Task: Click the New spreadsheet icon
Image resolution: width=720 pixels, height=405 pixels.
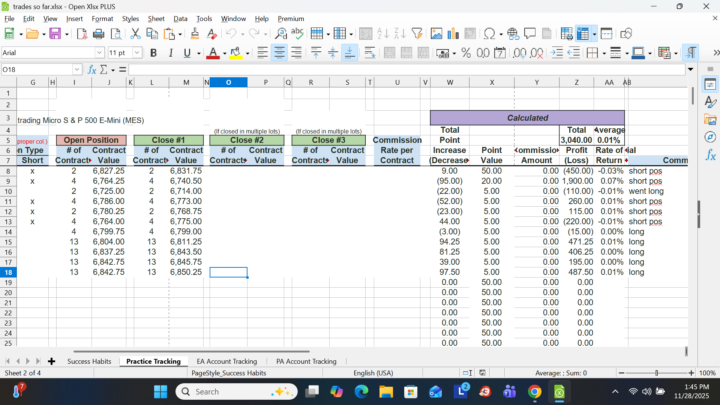Action: click(x=9, y=34)
